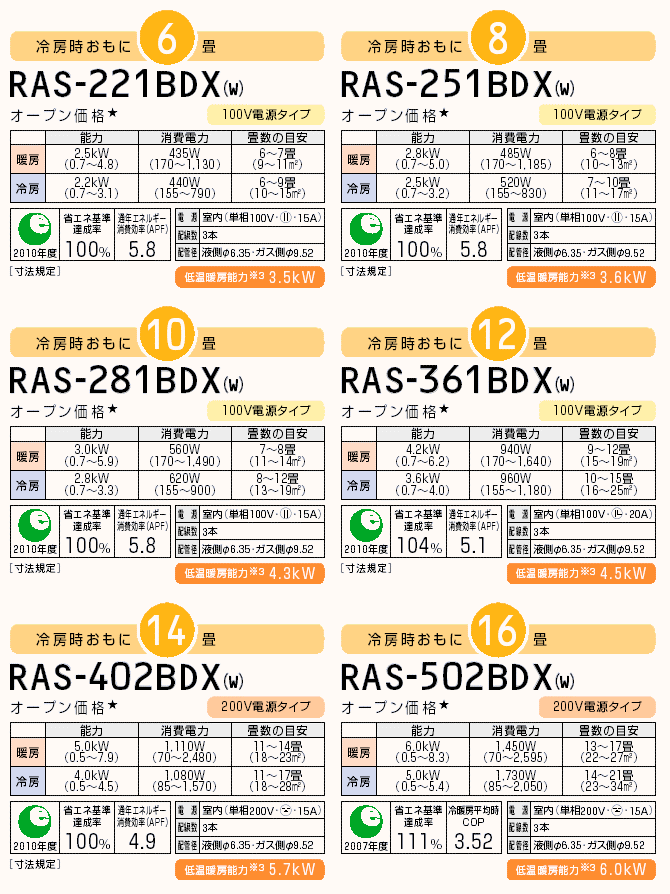Click the 低温暖房能力 5.7kW badge

point(250,869)
